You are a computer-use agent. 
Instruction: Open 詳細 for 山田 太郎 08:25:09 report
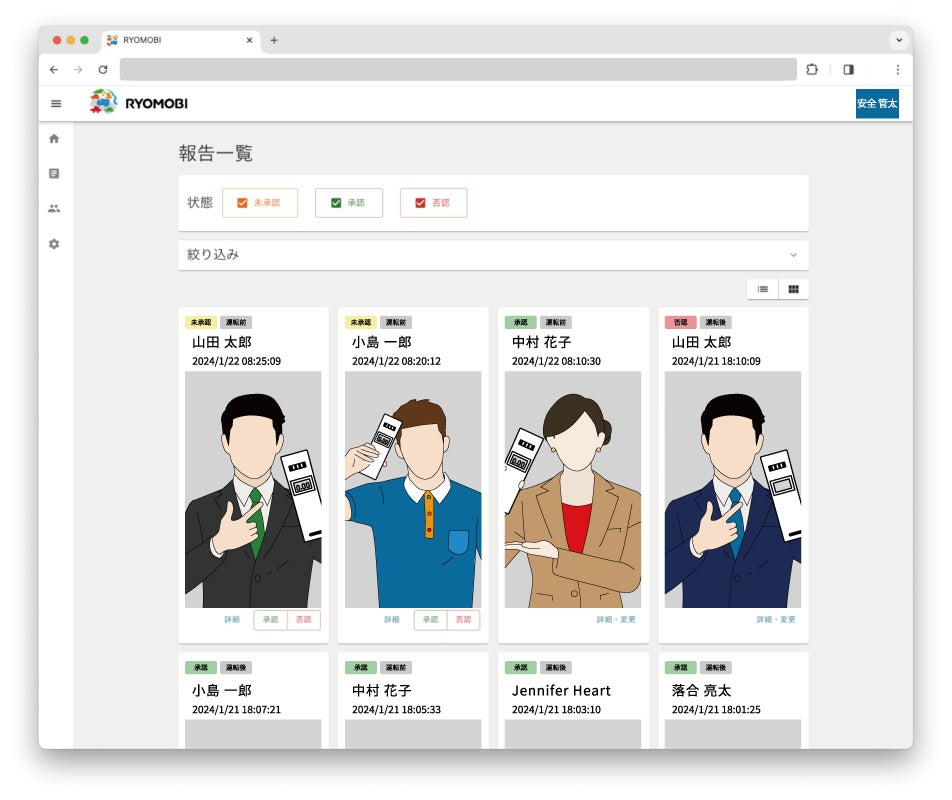pyautogui.click(x=232, y=620)
